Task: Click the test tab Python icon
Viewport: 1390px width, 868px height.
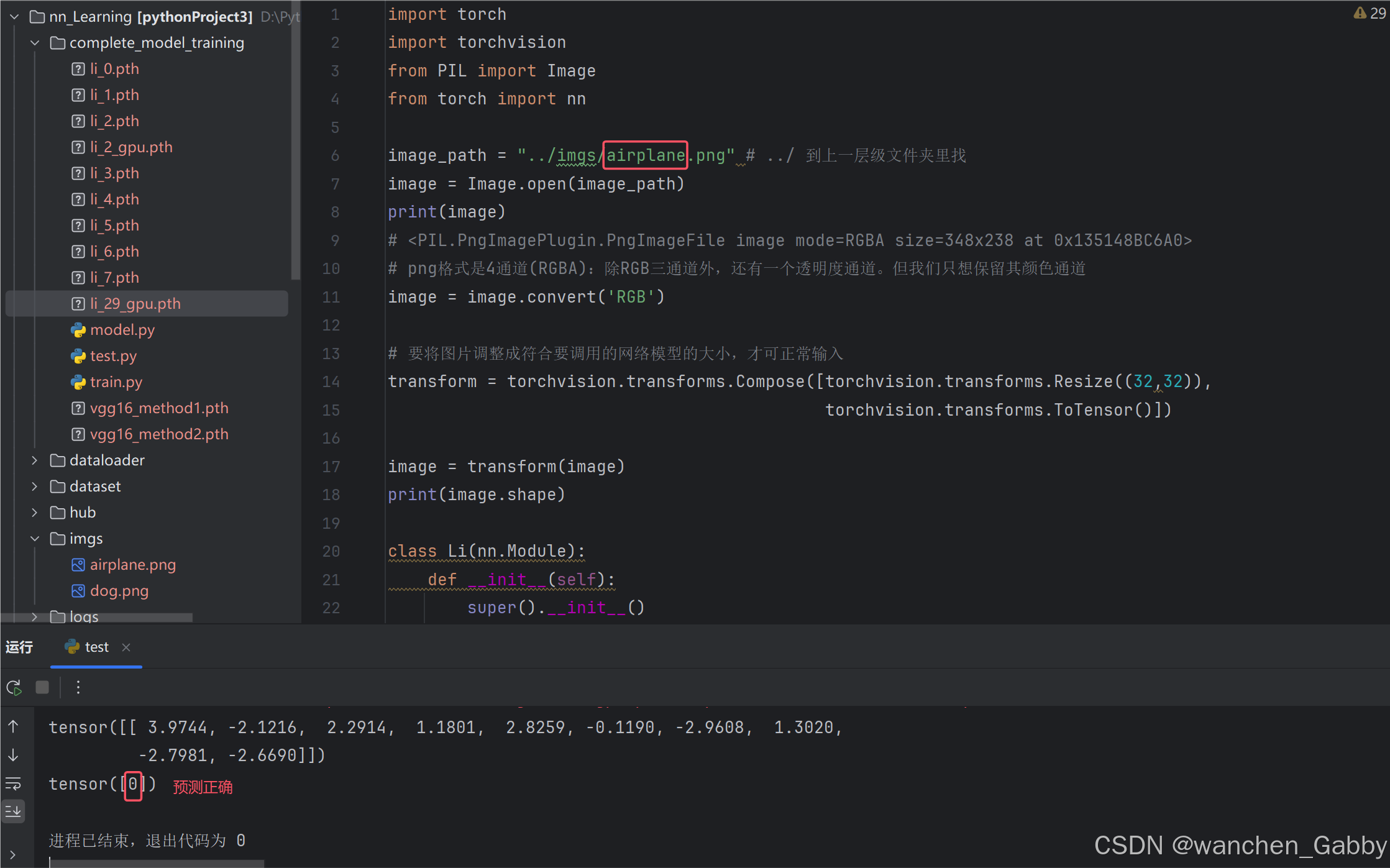Action: [x=72, y=647]
